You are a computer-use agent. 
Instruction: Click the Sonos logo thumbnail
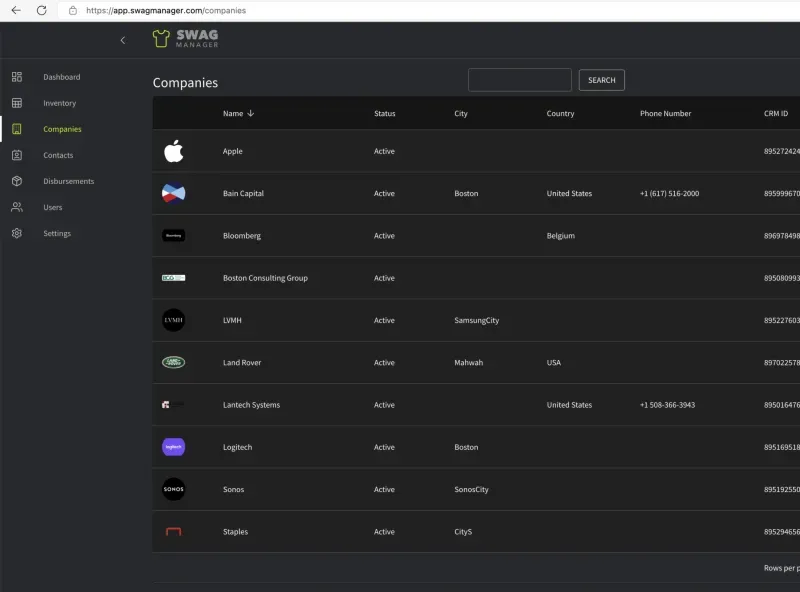coord(173,489)
